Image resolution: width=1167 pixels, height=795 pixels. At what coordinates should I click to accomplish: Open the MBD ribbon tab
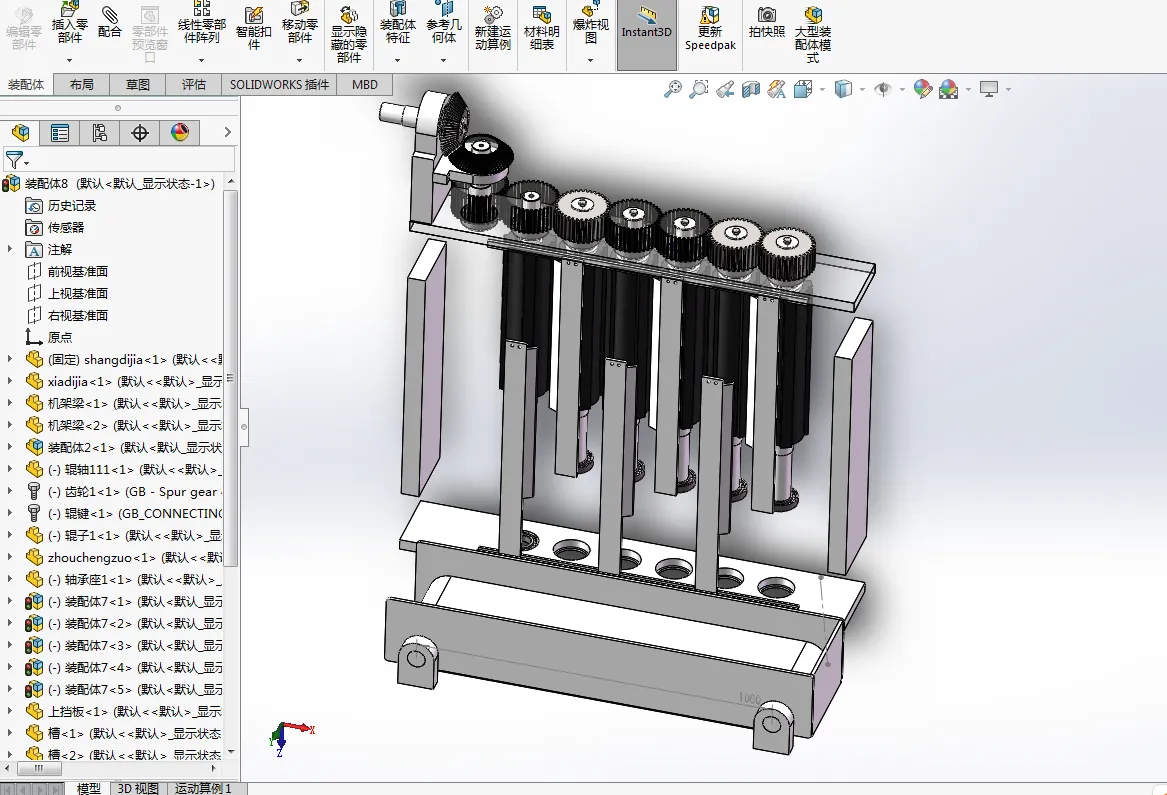click(365, 85)
